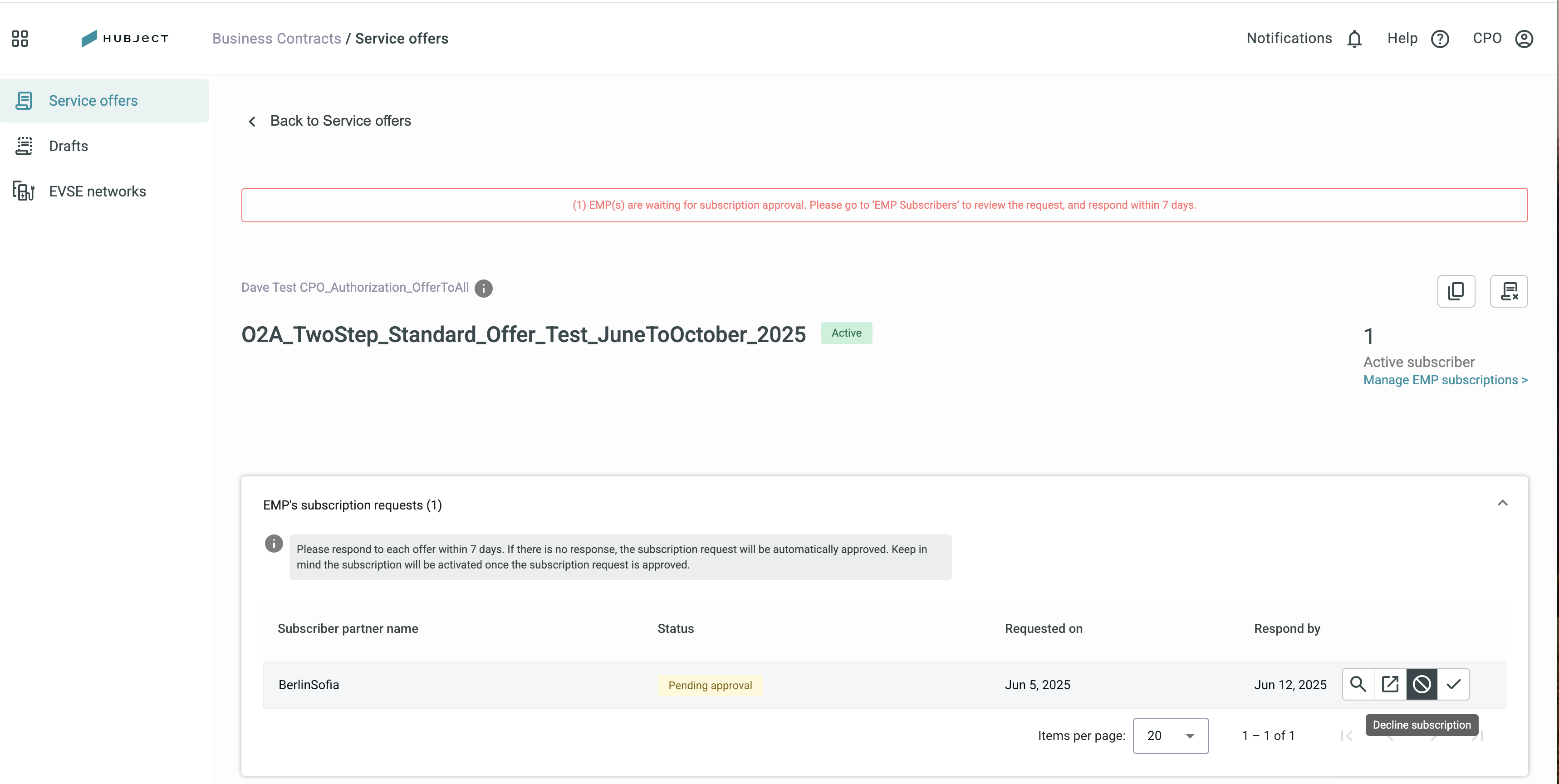Click the Drafts sidebar icon
1559x784 pixels.
coord(24,146)
